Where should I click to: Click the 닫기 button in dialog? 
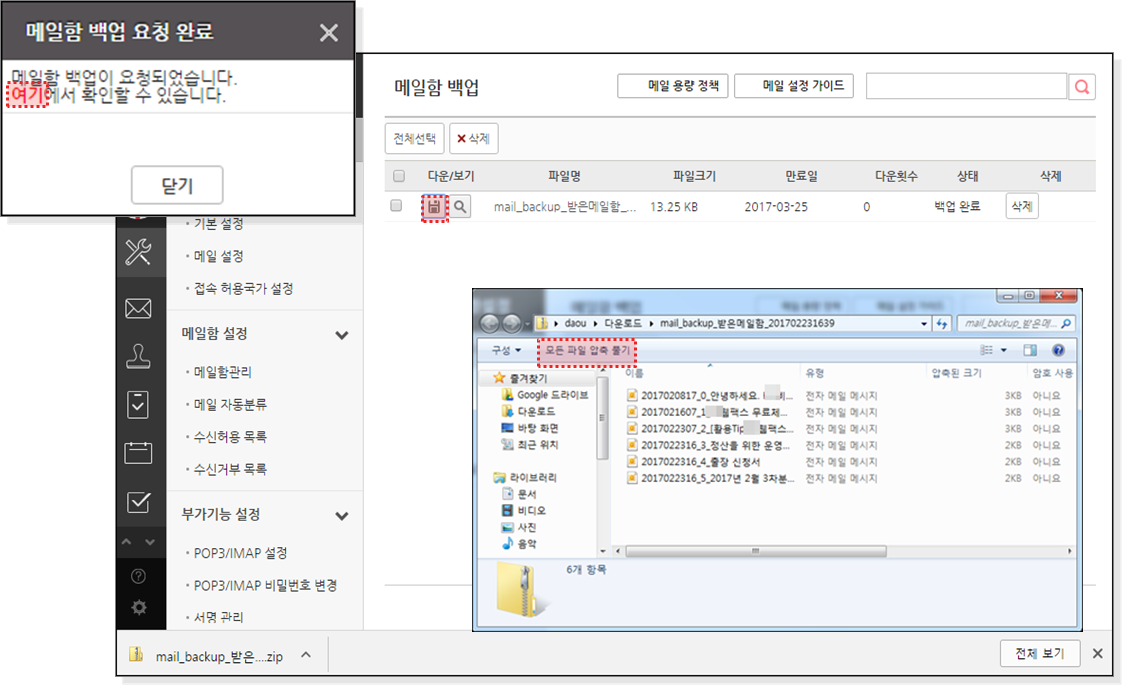coord(177,185)
